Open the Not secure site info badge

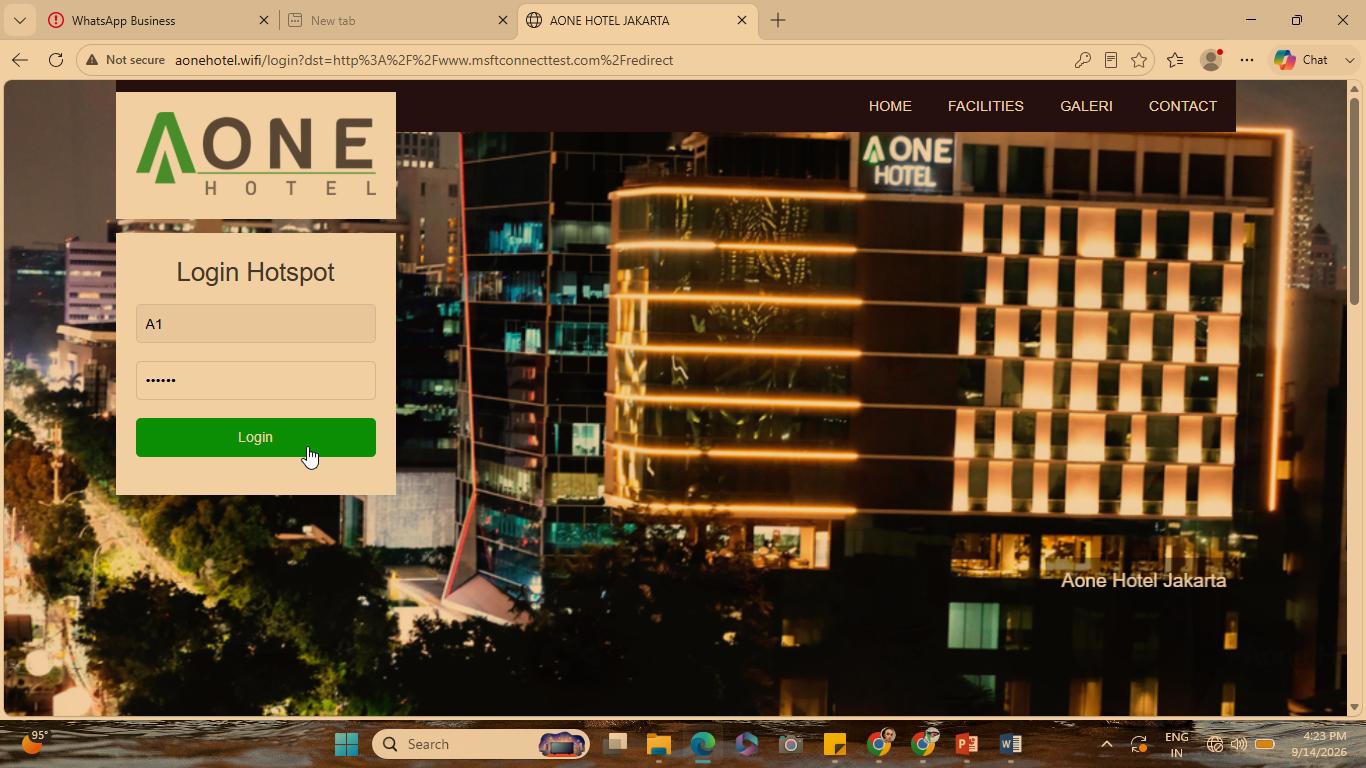click(x=126, y=60)
